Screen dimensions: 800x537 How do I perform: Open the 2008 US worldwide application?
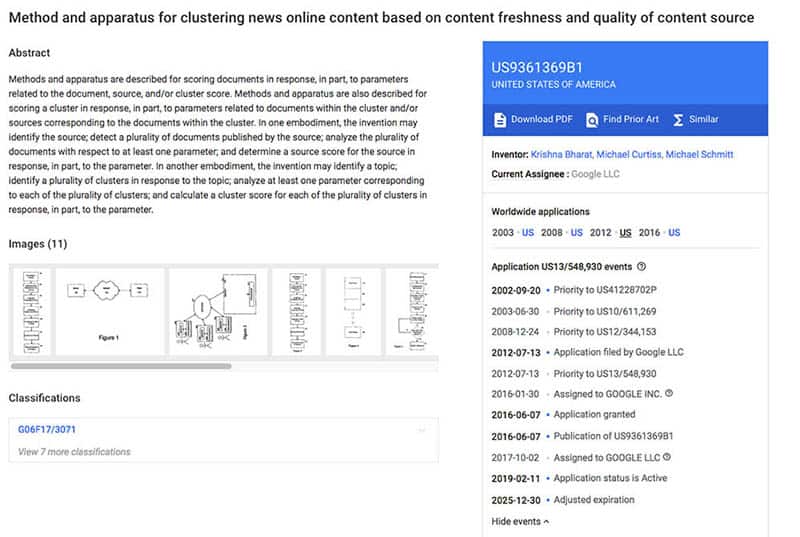pos(577,233)
